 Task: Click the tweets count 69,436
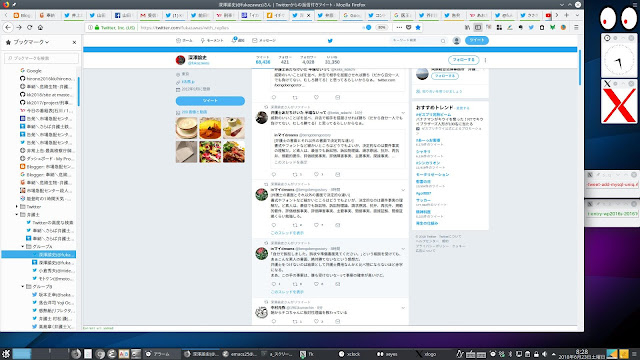point(263,60)
